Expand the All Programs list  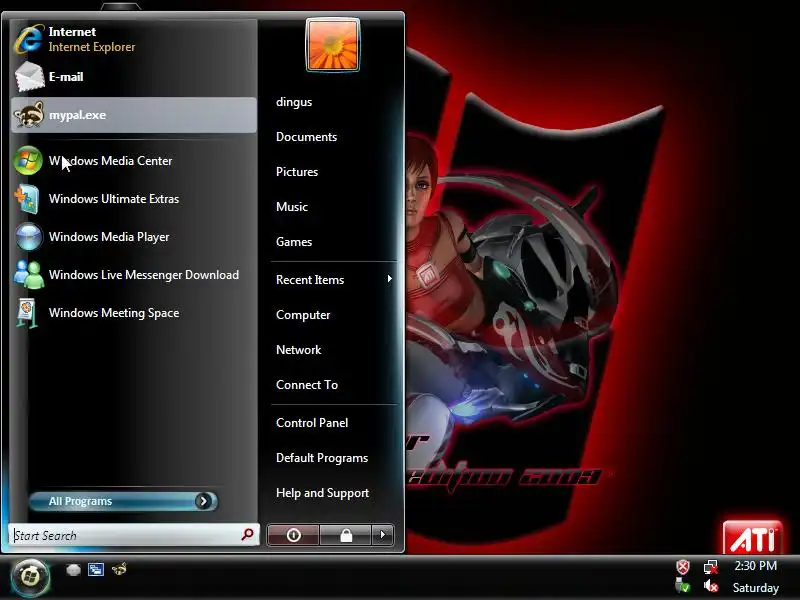click(x=123, y=501)
